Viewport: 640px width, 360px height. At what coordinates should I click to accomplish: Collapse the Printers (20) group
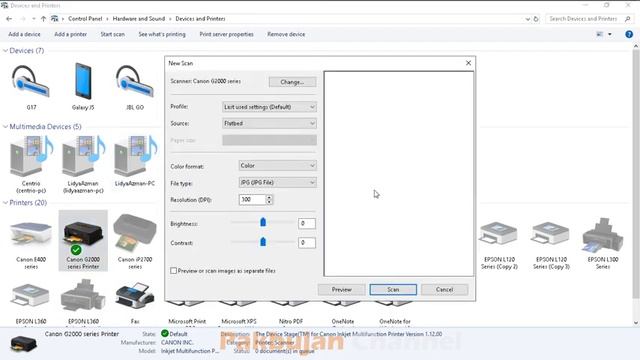[5, 202]
